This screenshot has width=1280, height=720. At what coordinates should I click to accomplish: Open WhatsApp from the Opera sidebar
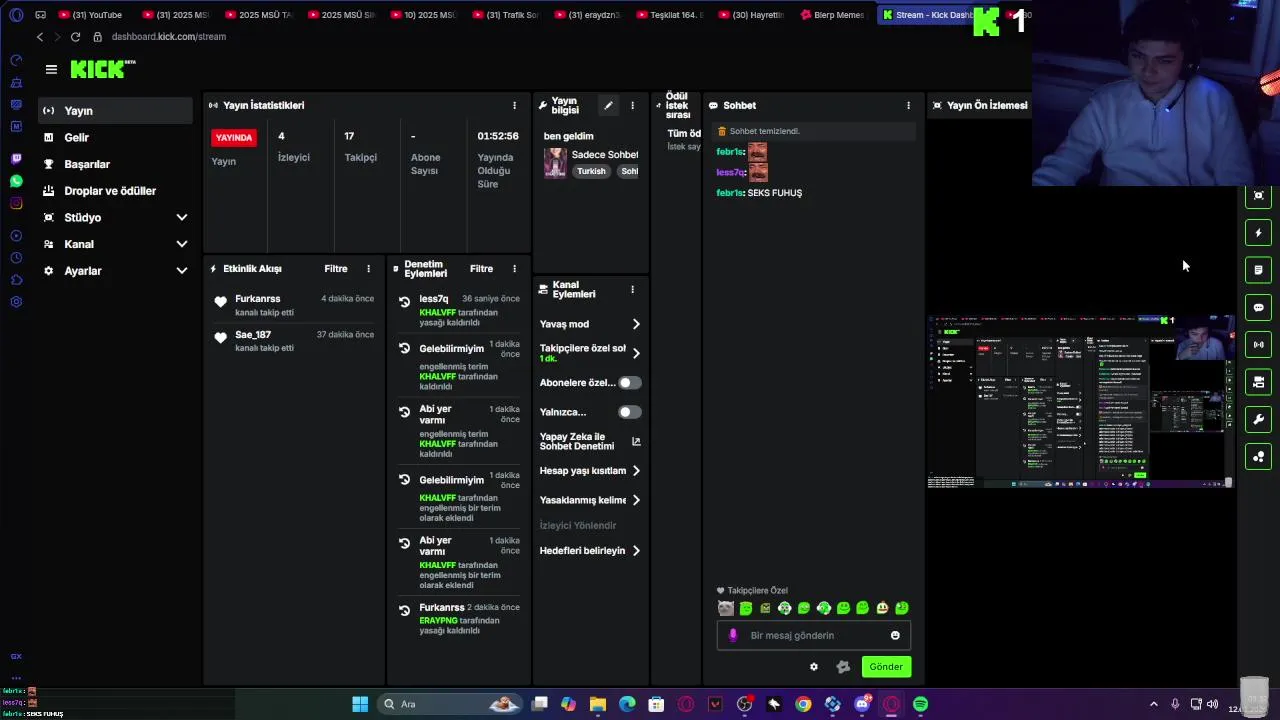16,181
